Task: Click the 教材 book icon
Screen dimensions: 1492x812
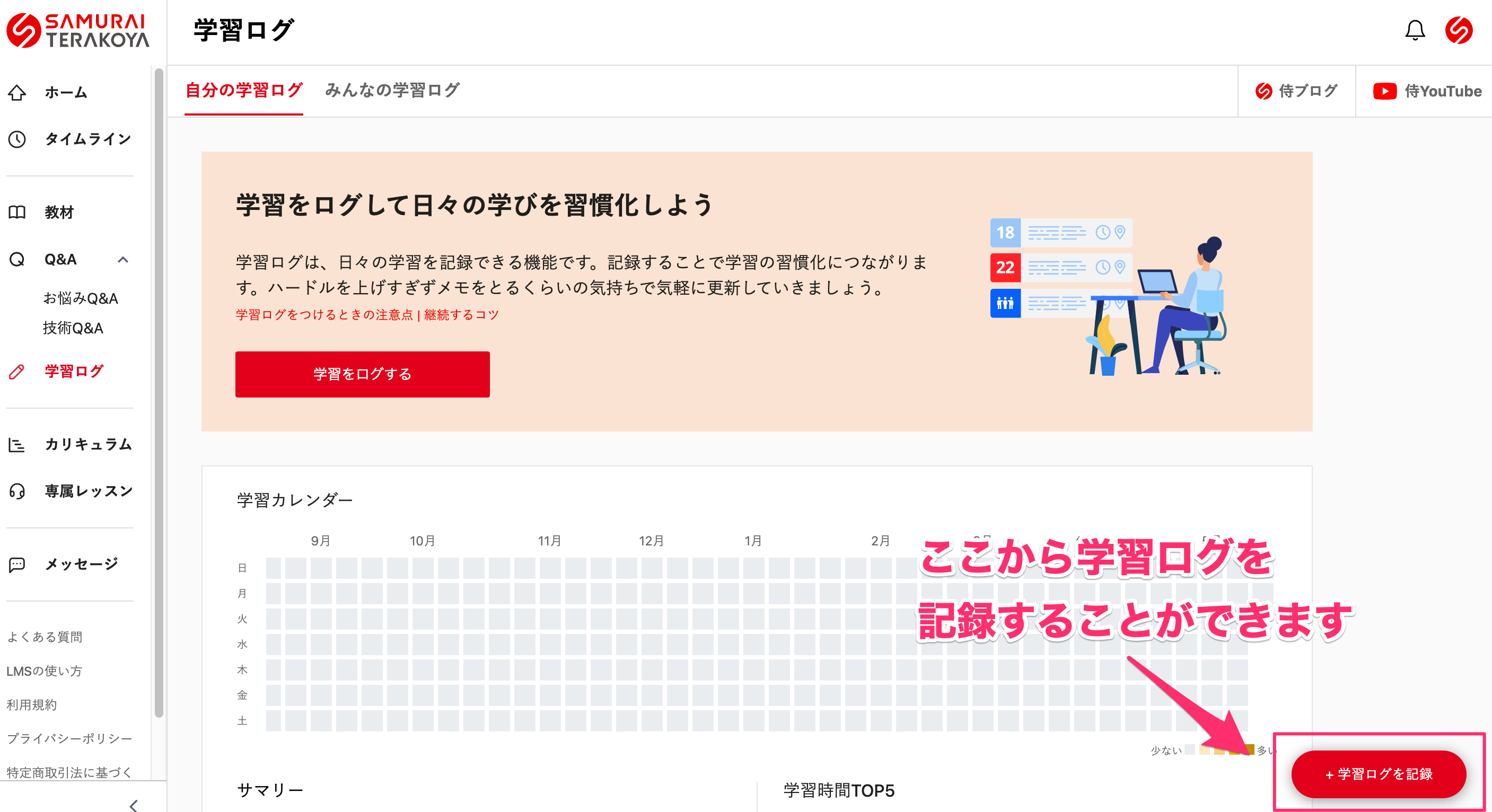Action: 17,212
